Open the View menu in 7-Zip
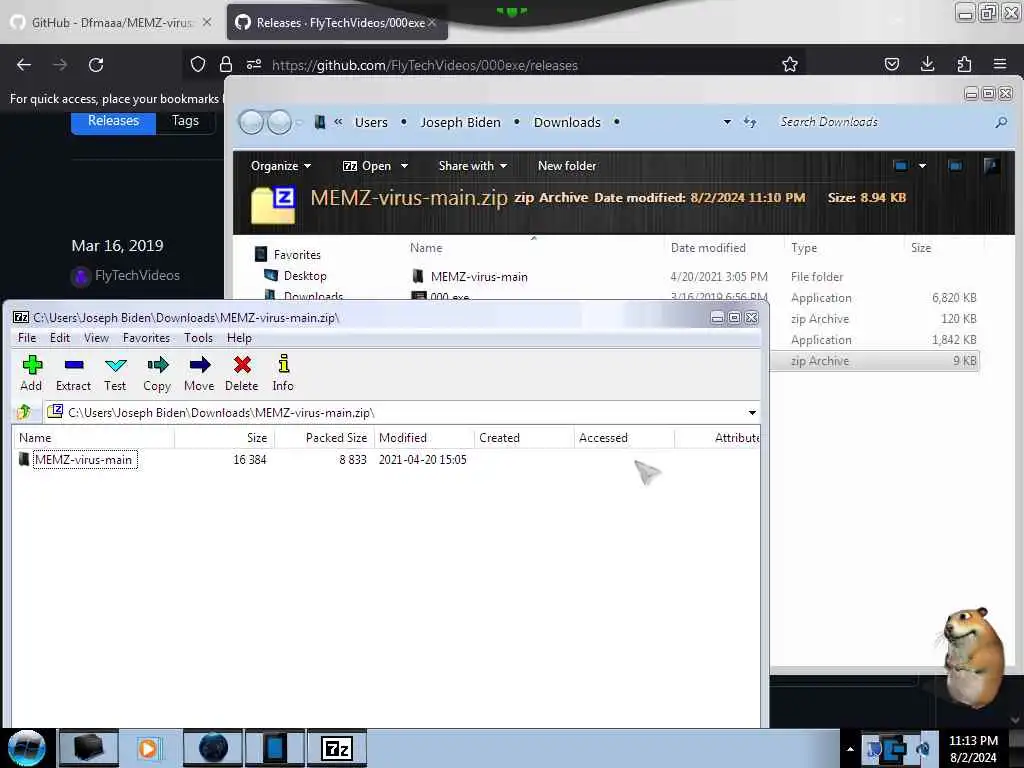 [x=96, y=338]
